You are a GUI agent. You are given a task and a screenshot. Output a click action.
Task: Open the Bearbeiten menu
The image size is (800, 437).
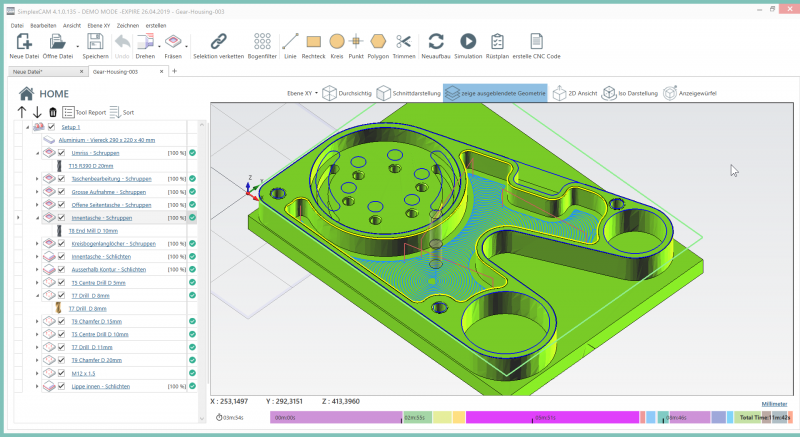[43, 25]
